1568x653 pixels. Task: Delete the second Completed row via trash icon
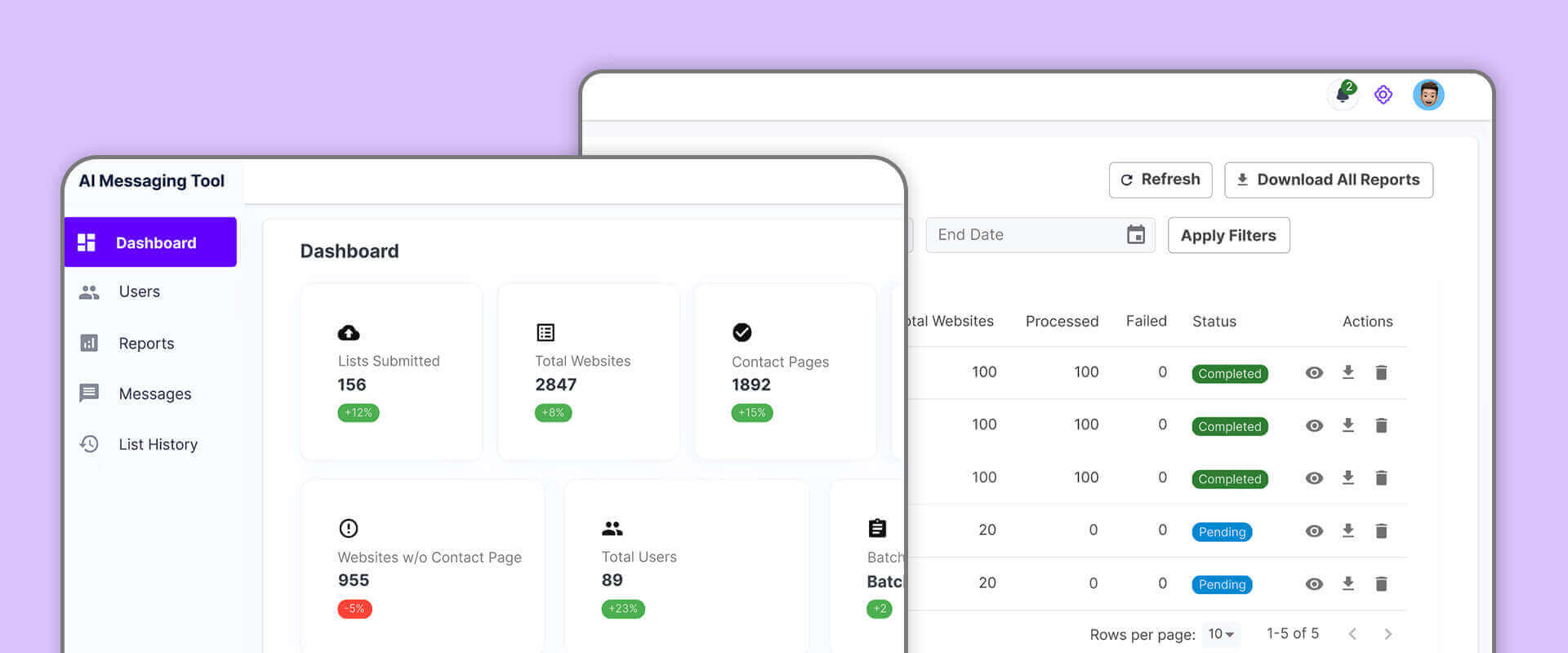[1381, 425]
